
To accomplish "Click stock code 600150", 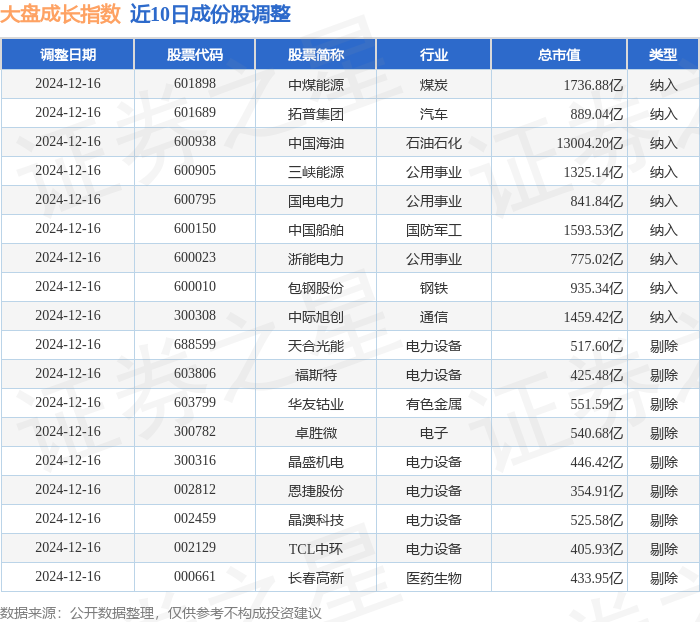I will tap(195, 229).
